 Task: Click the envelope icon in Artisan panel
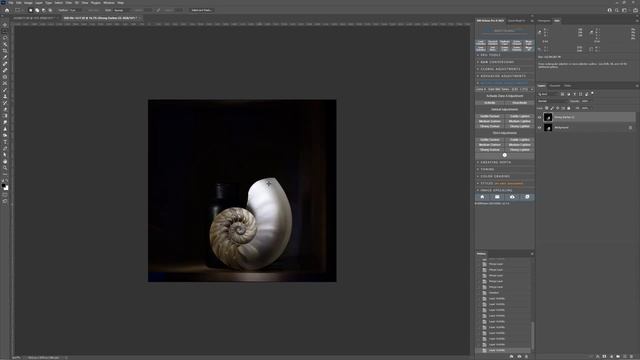[497, 197]
